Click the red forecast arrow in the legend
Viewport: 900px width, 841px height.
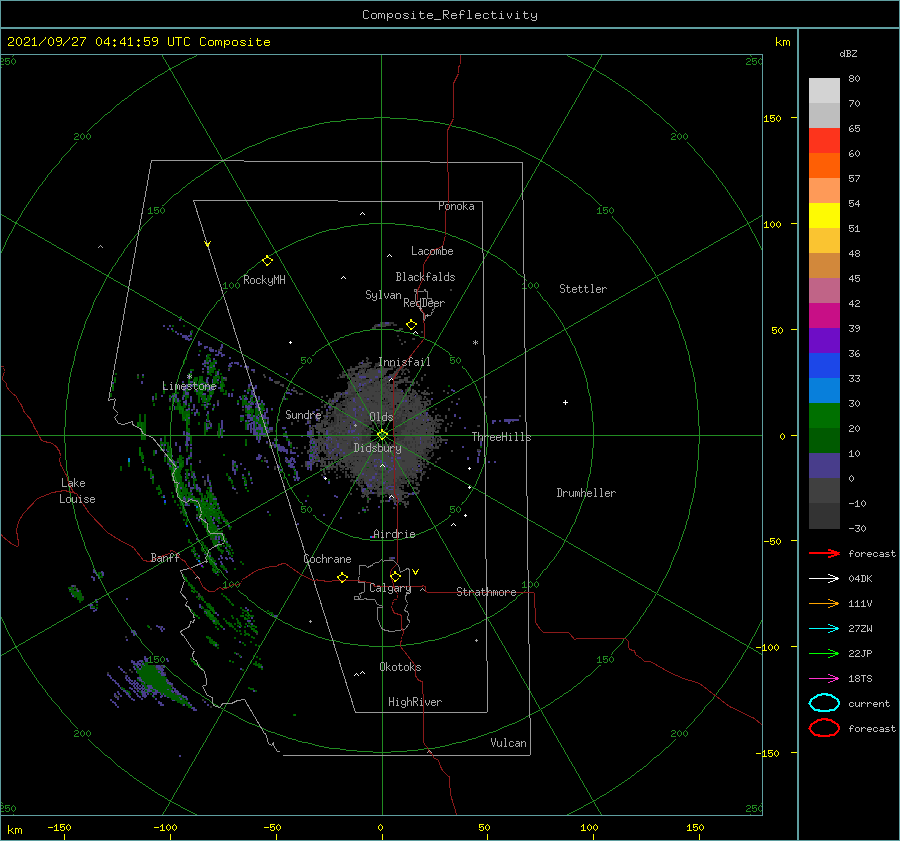click(x=824, y=553)
